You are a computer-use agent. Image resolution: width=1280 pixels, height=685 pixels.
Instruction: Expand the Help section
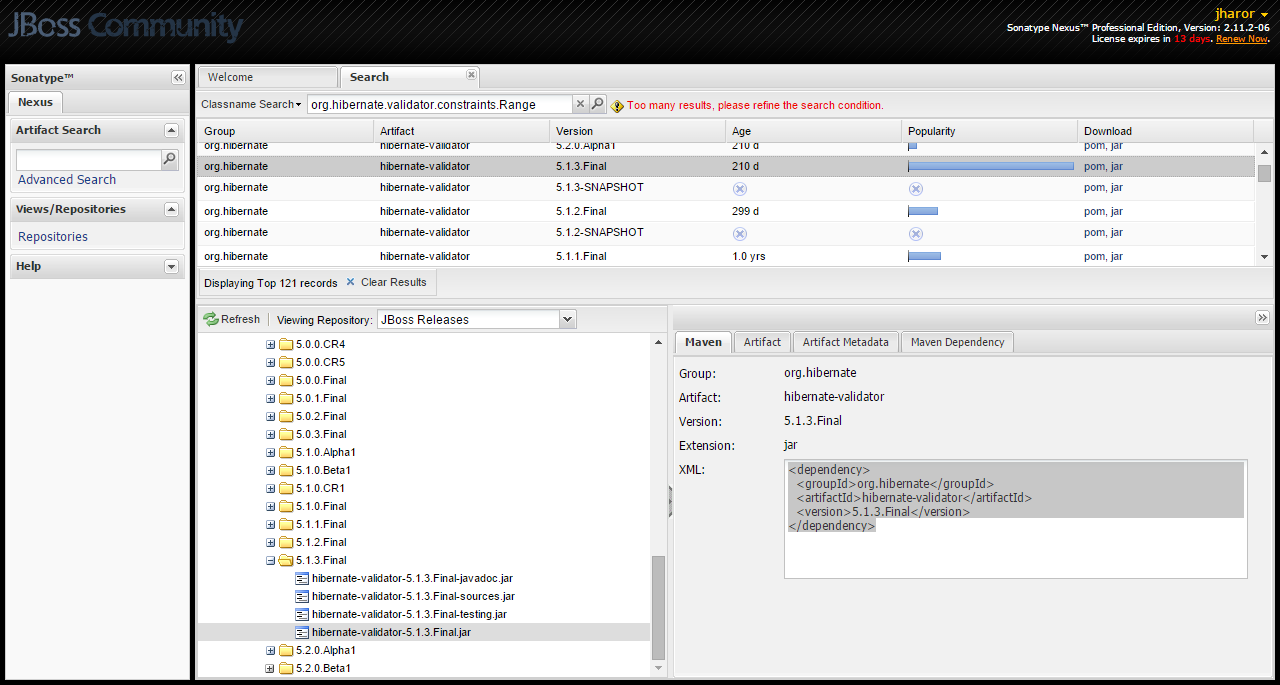pyautogui.click(x=171, y=266)
